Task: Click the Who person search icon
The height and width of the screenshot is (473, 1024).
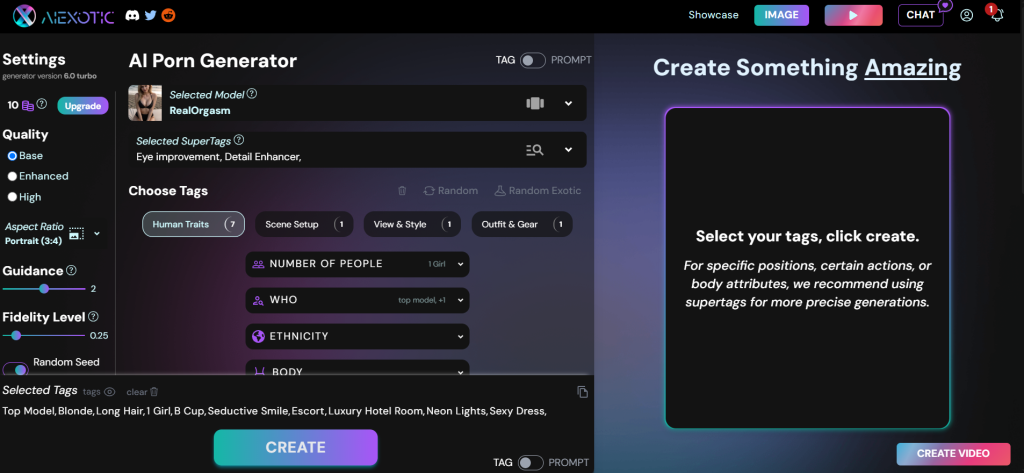Action: tap(259, 300)
